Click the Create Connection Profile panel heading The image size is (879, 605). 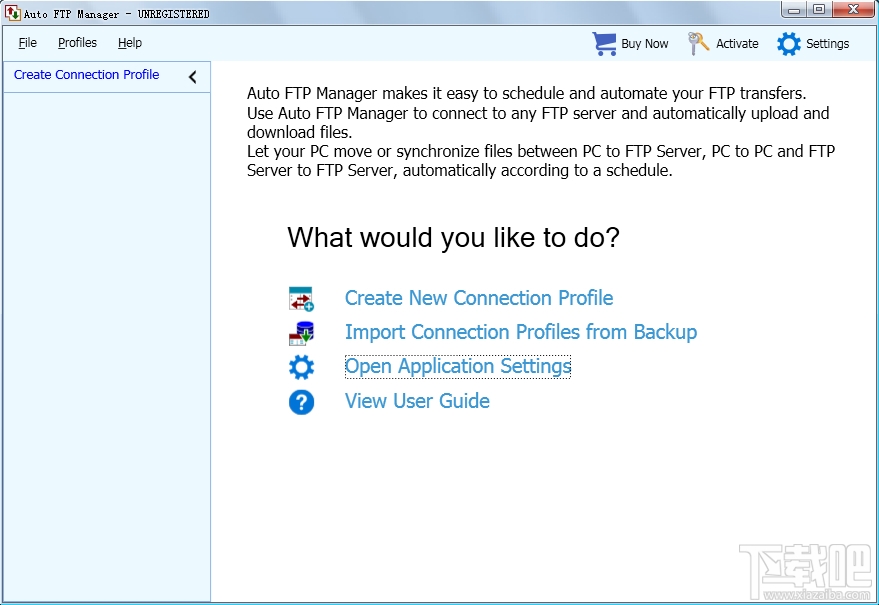(86, 74)
